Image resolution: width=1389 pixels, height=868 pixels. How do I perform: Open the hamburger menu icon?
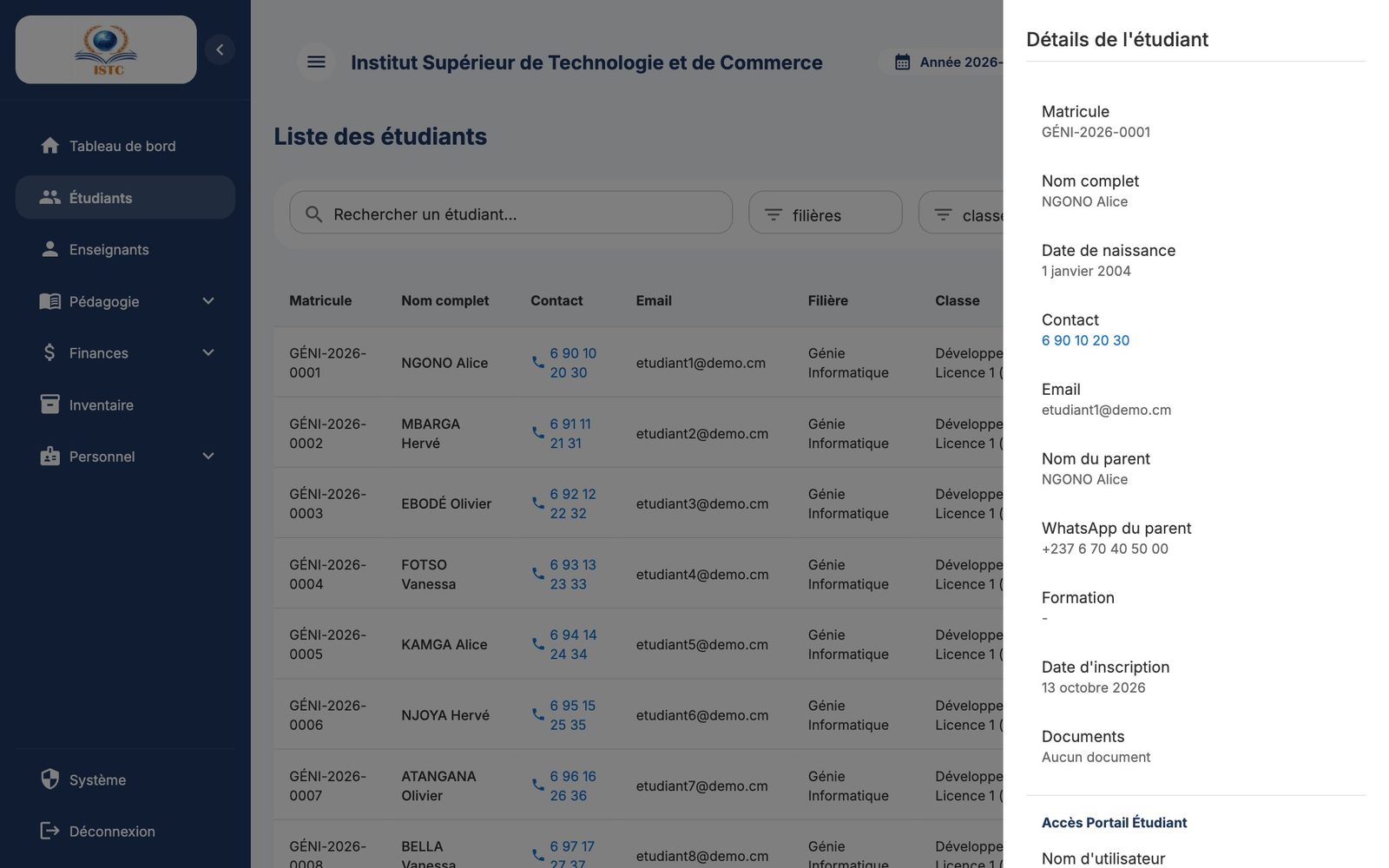click(x=316, y=62)
